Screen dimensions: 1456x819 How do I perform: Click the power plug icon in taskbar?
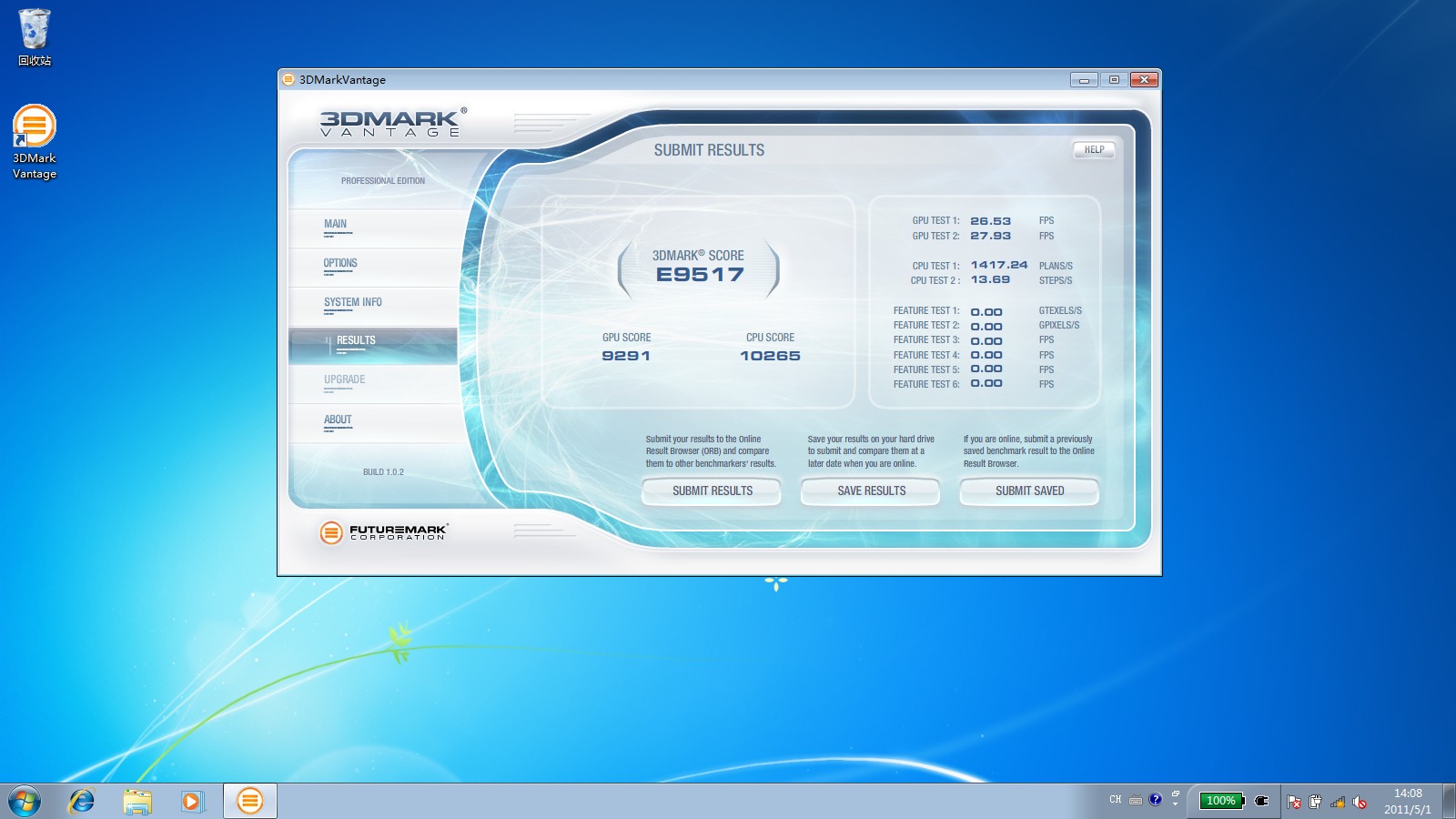(1261, 801)
